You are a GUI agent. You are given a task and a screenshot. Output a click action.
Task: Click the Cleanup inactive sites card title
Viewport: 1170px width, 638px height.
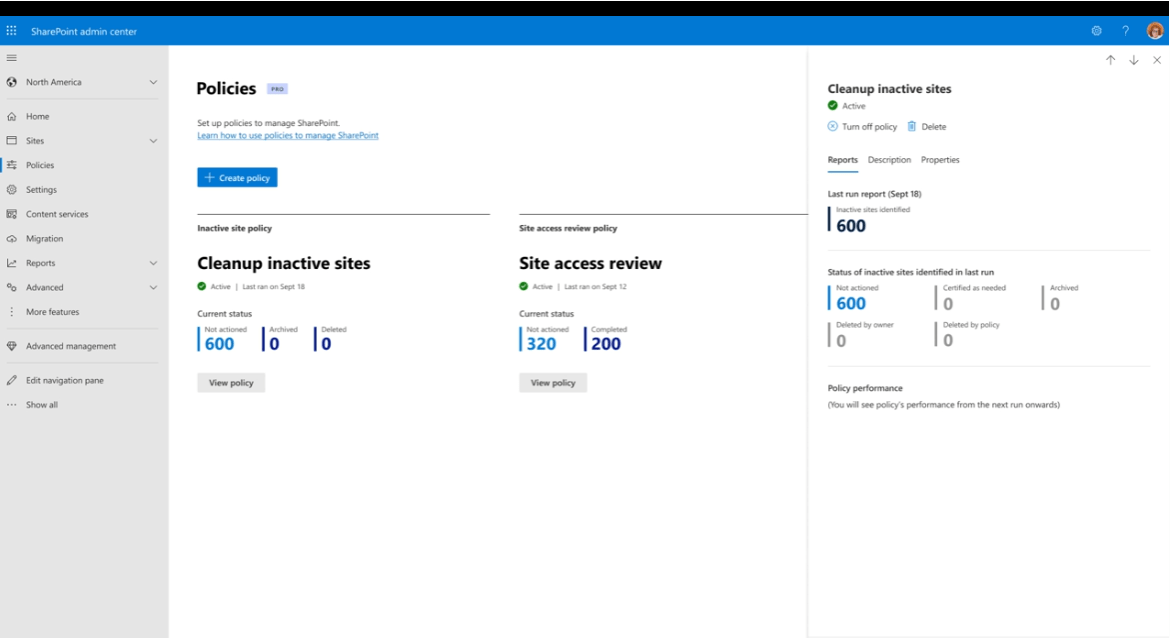[284, 263]
